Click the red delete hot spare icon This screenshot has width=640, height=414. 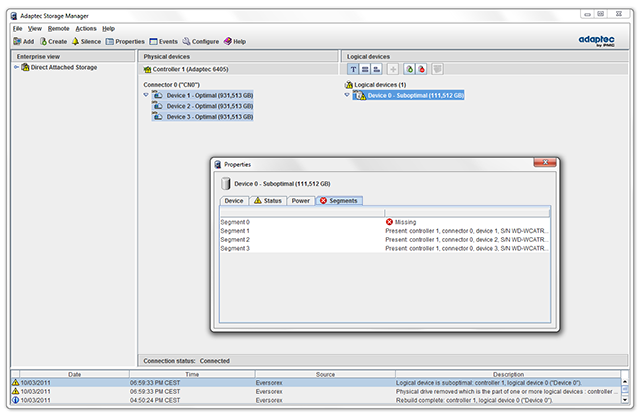point(421,69)
